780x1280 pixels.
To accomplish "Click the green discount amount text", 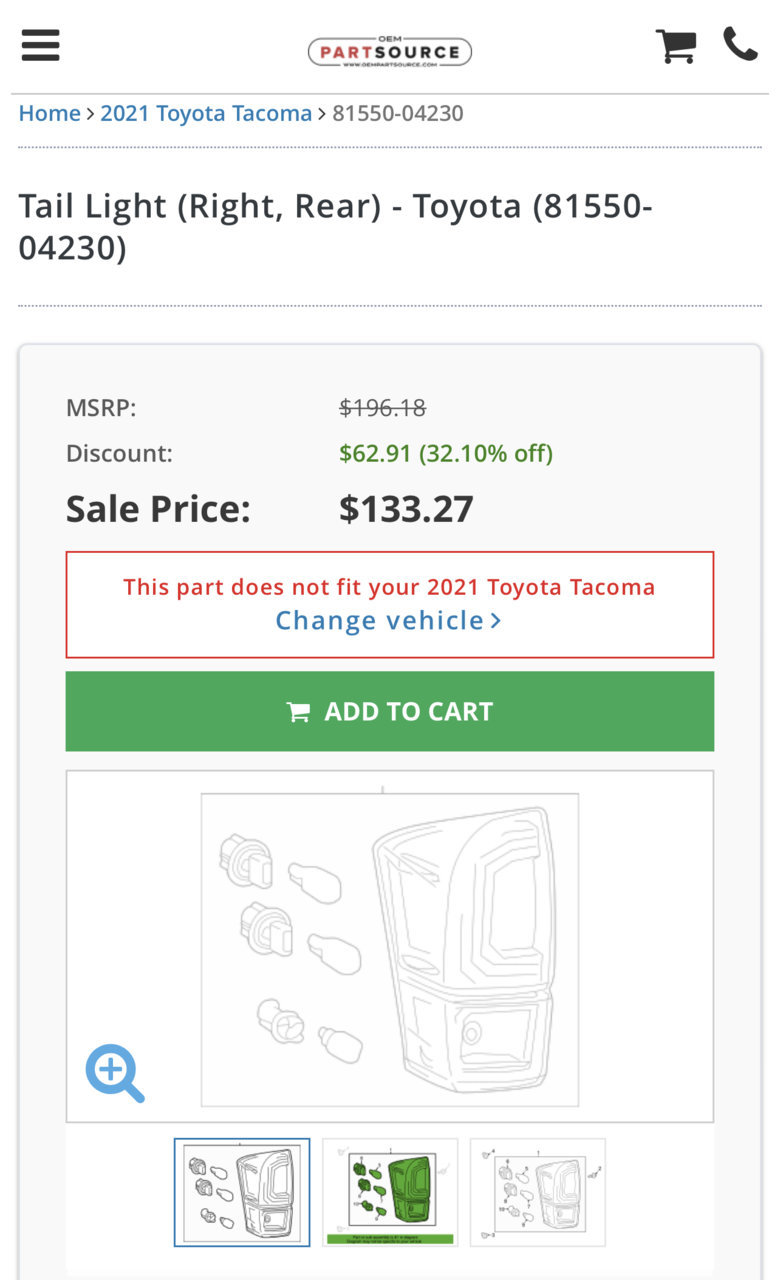I will (446, 453).
